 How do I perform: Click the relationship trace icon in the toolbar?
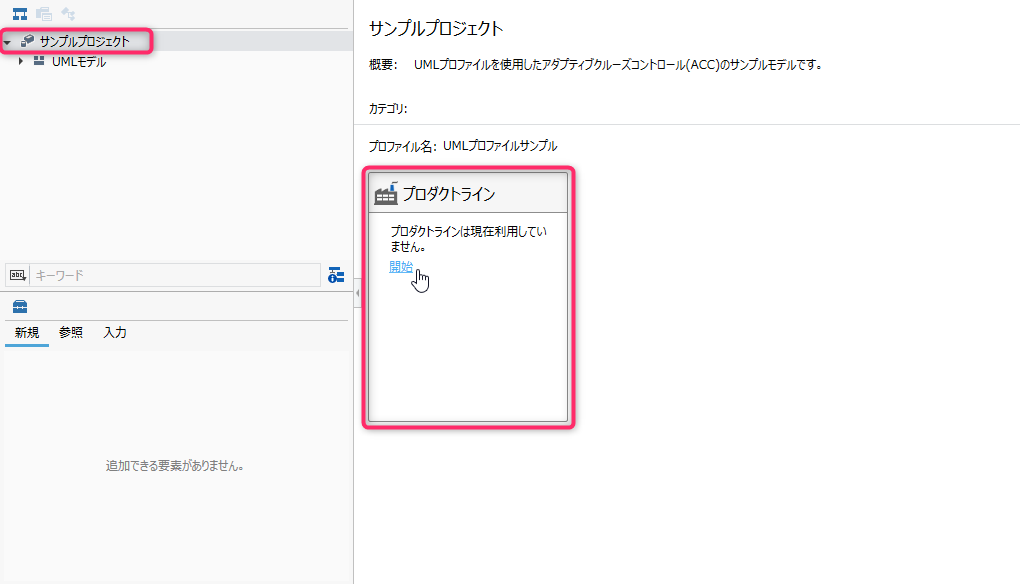point(69,13)
